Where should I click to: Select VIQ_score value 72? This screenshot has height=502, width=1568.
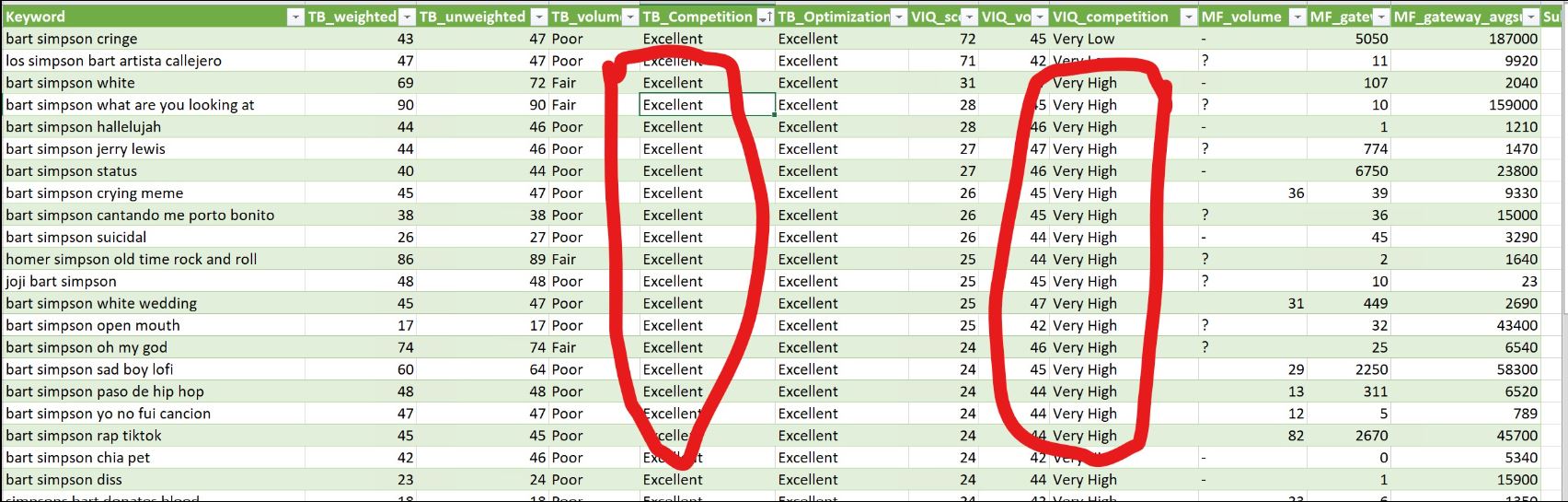pos(943,39)
